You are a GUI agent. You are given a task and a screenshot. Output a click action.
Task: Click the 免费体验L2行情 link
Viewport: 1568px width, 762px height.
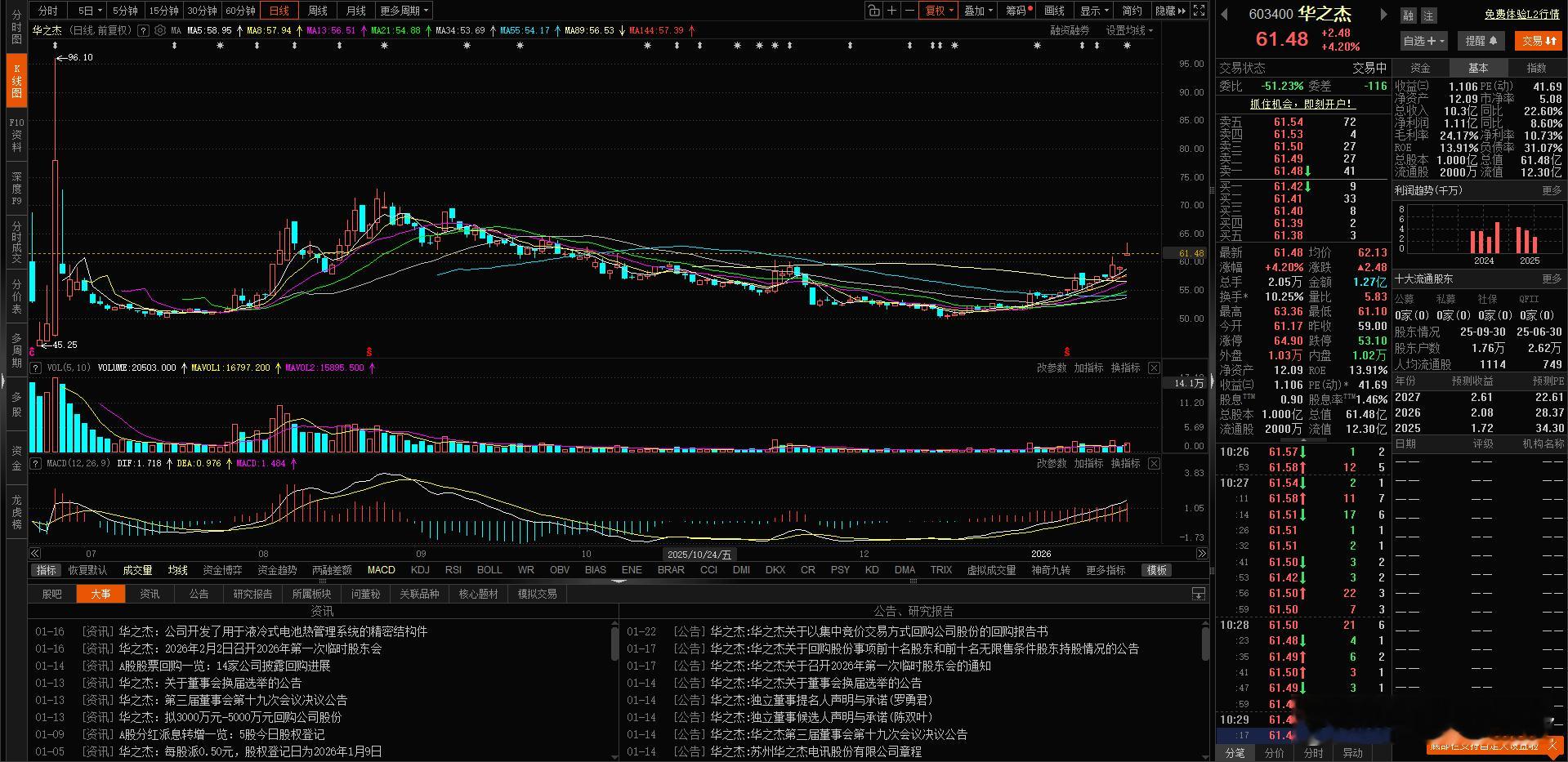(1522, 15)
